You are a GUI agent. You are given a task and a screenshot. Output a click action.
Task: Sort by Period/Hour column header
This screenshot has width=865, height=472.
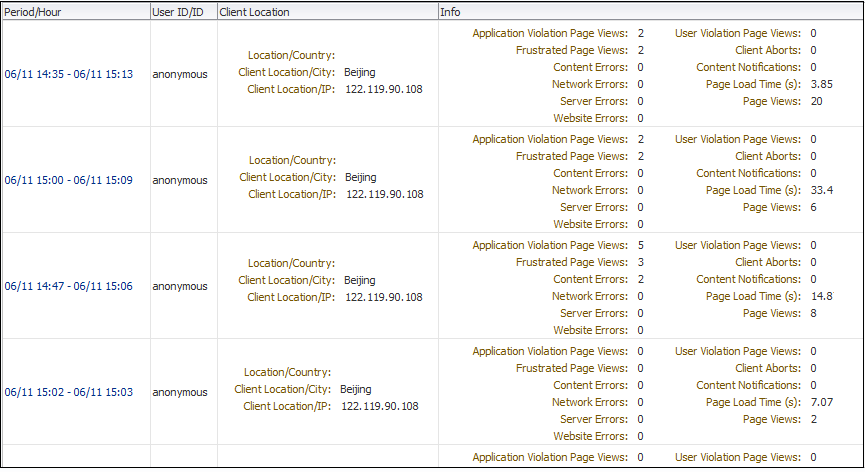pyautogui.click(x=76, y=12)
